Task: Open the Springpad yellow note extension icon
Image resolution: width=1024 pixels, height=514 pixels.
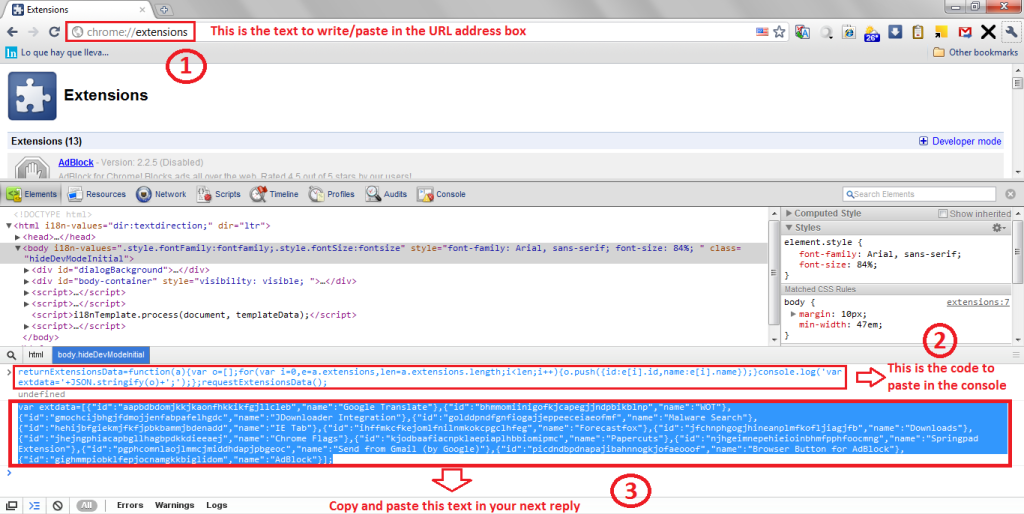Action: 941,31
